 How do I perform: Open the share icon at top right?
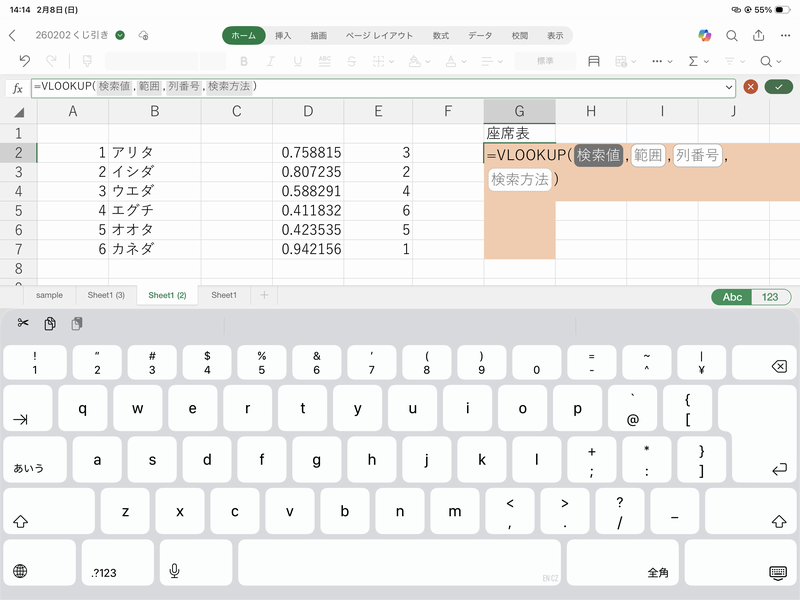759,35
